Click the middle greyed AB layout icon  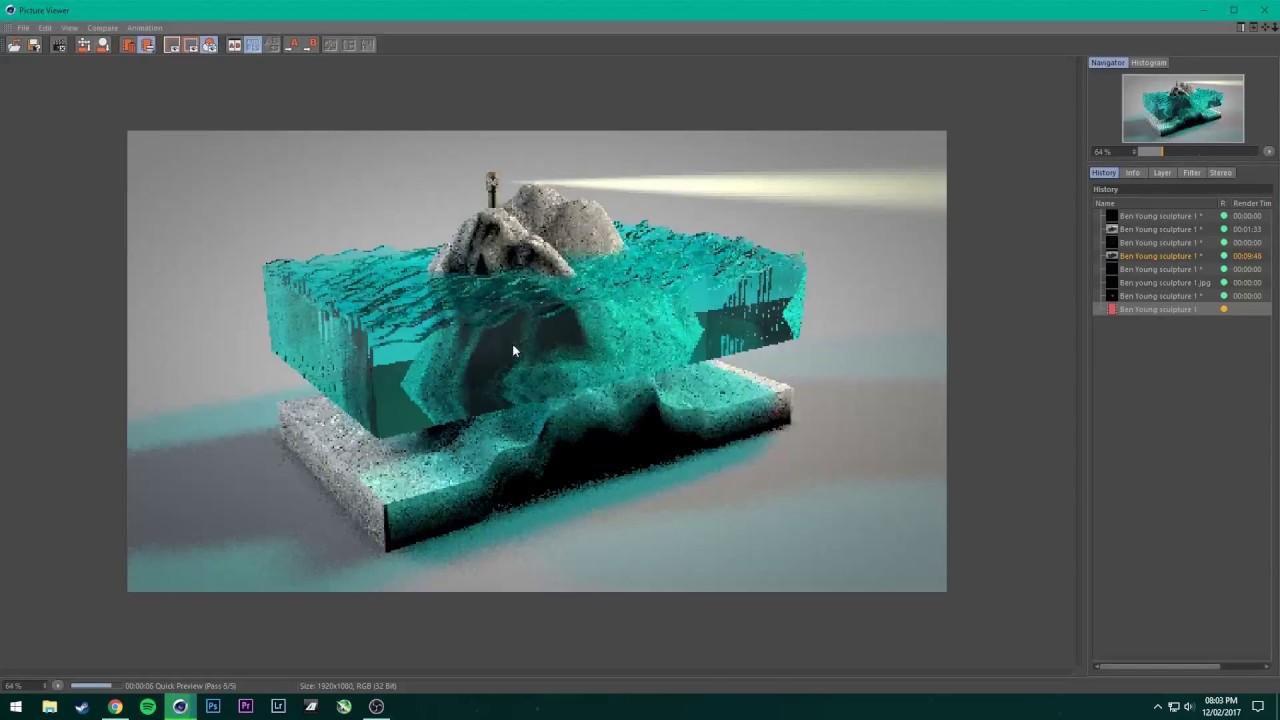349,45
